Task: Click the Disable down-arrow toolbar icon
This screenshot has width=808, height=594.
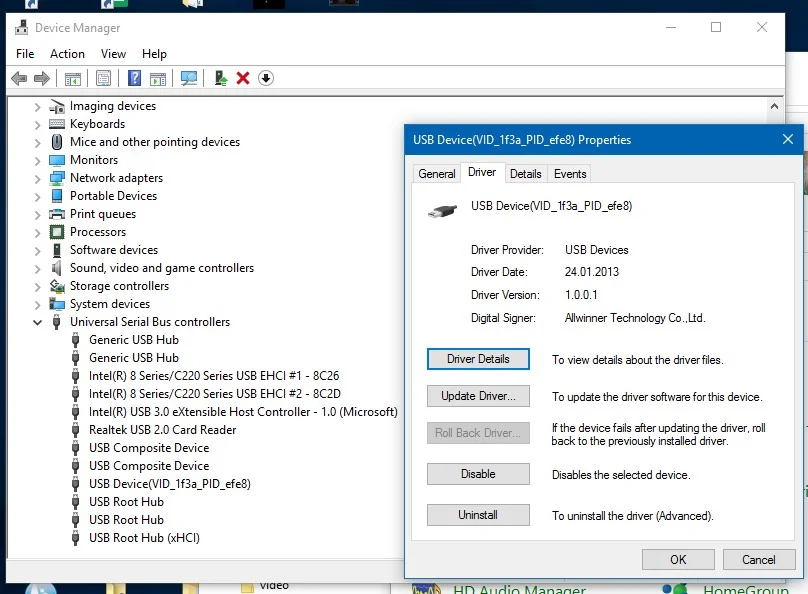Action: pos(266,78)
